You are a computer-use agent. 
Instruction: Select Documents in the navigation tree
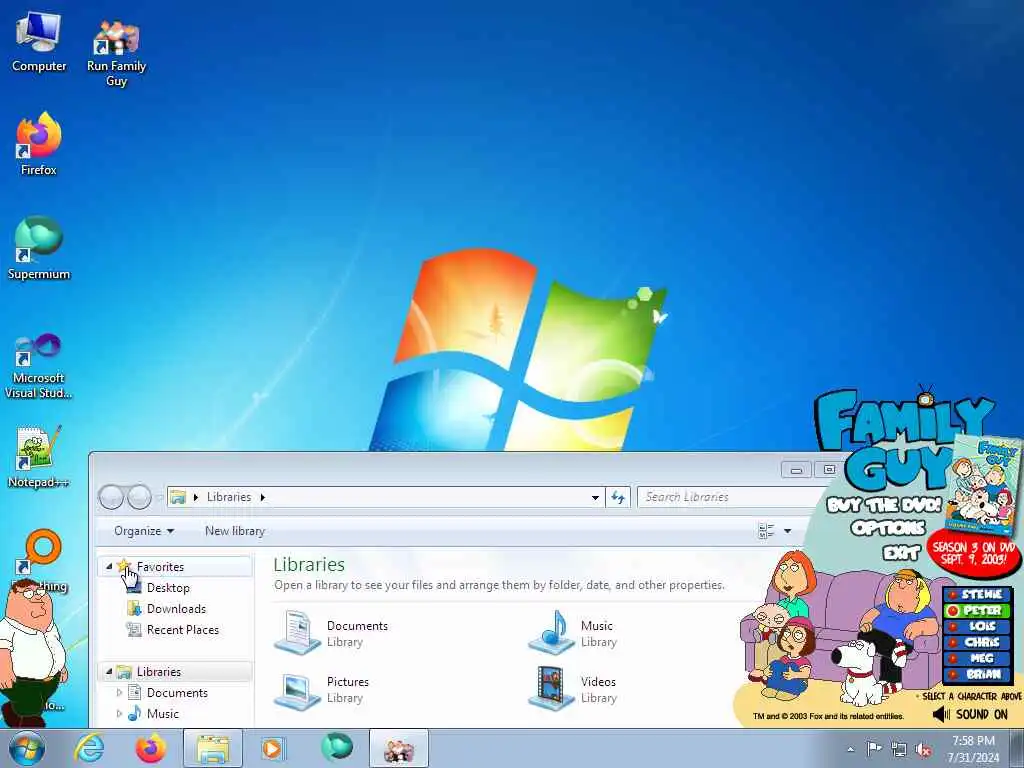[x=177, y=692]
